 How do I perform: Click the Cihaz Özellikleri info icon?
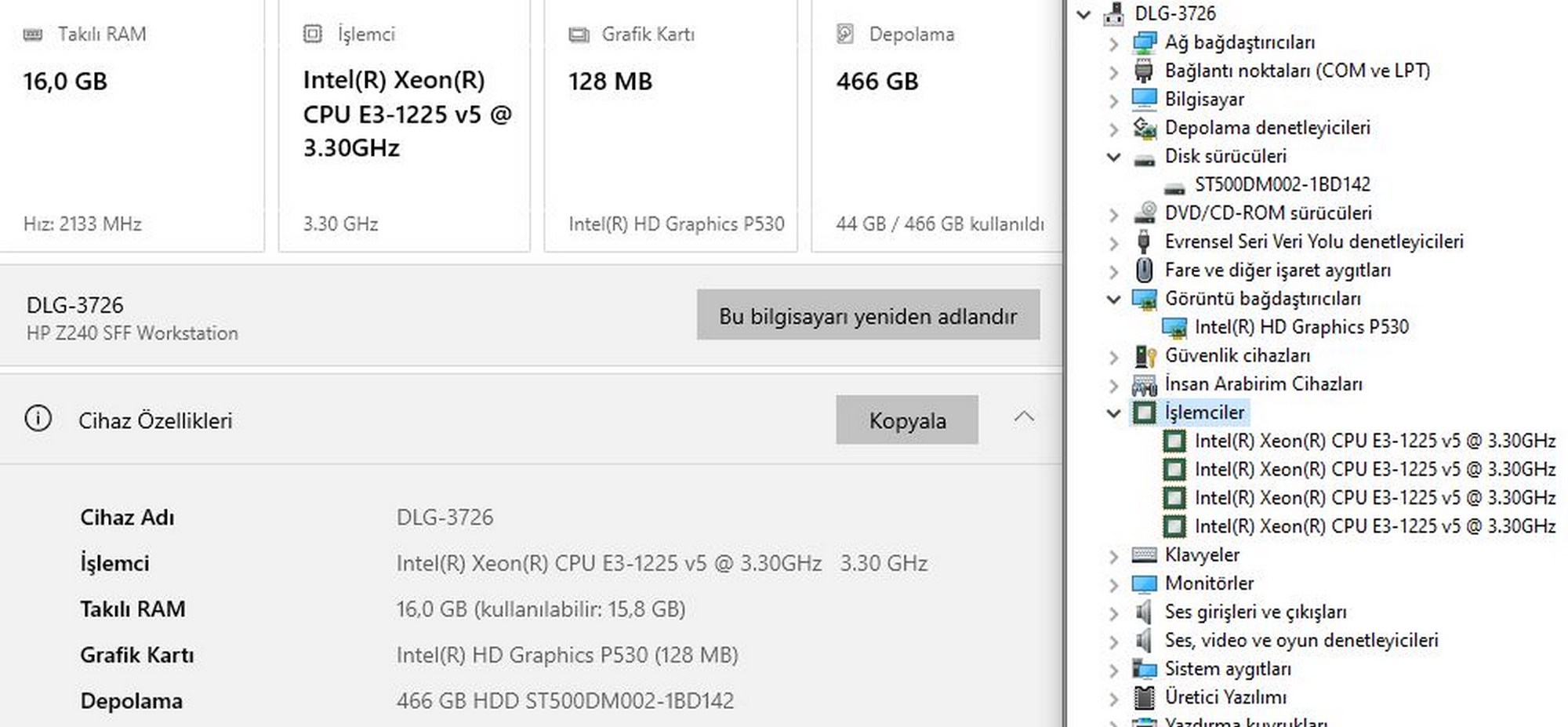38,420
